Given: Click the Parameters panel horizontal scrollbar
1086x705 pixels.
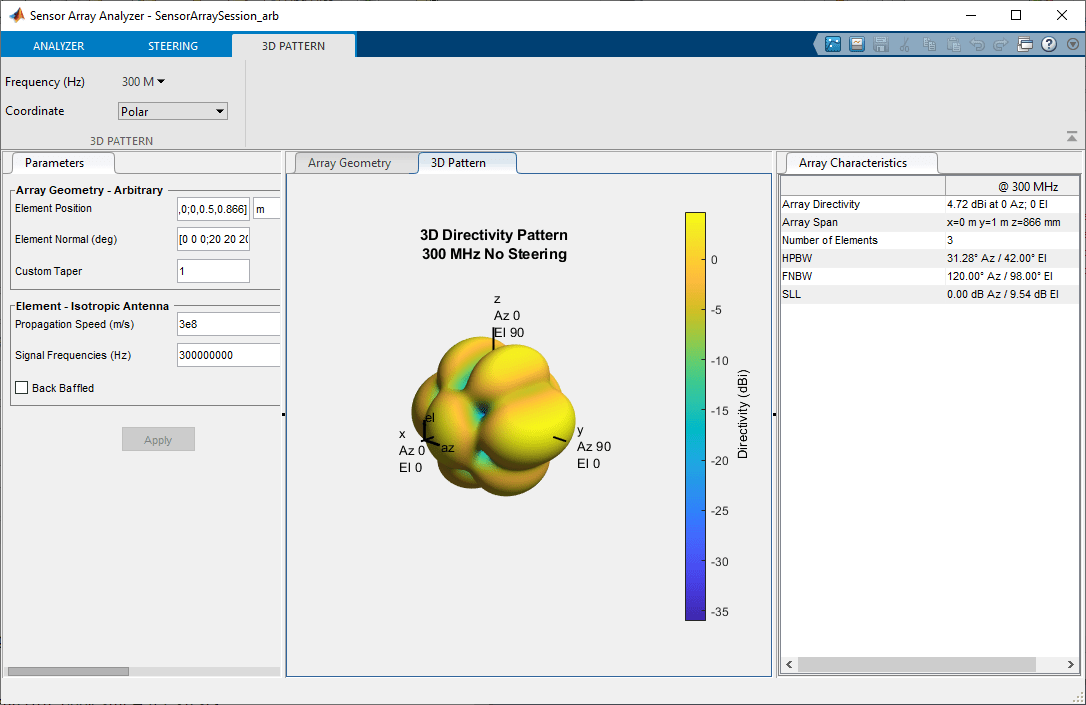Looking at the screenshot, I should (x=68, y=671).
